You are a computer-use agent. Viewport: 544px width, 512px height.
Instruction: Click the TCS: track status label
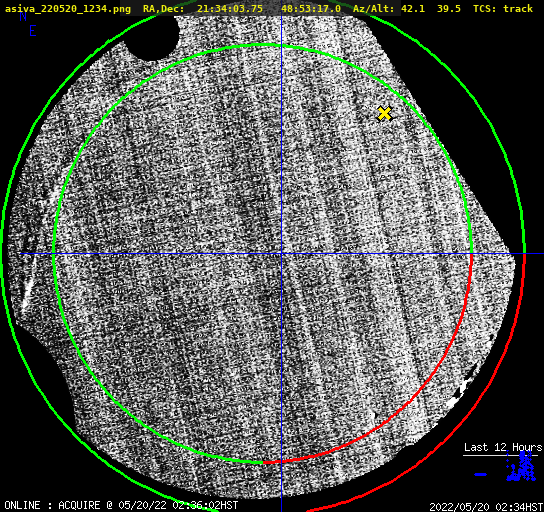click(x=503, y=9)
